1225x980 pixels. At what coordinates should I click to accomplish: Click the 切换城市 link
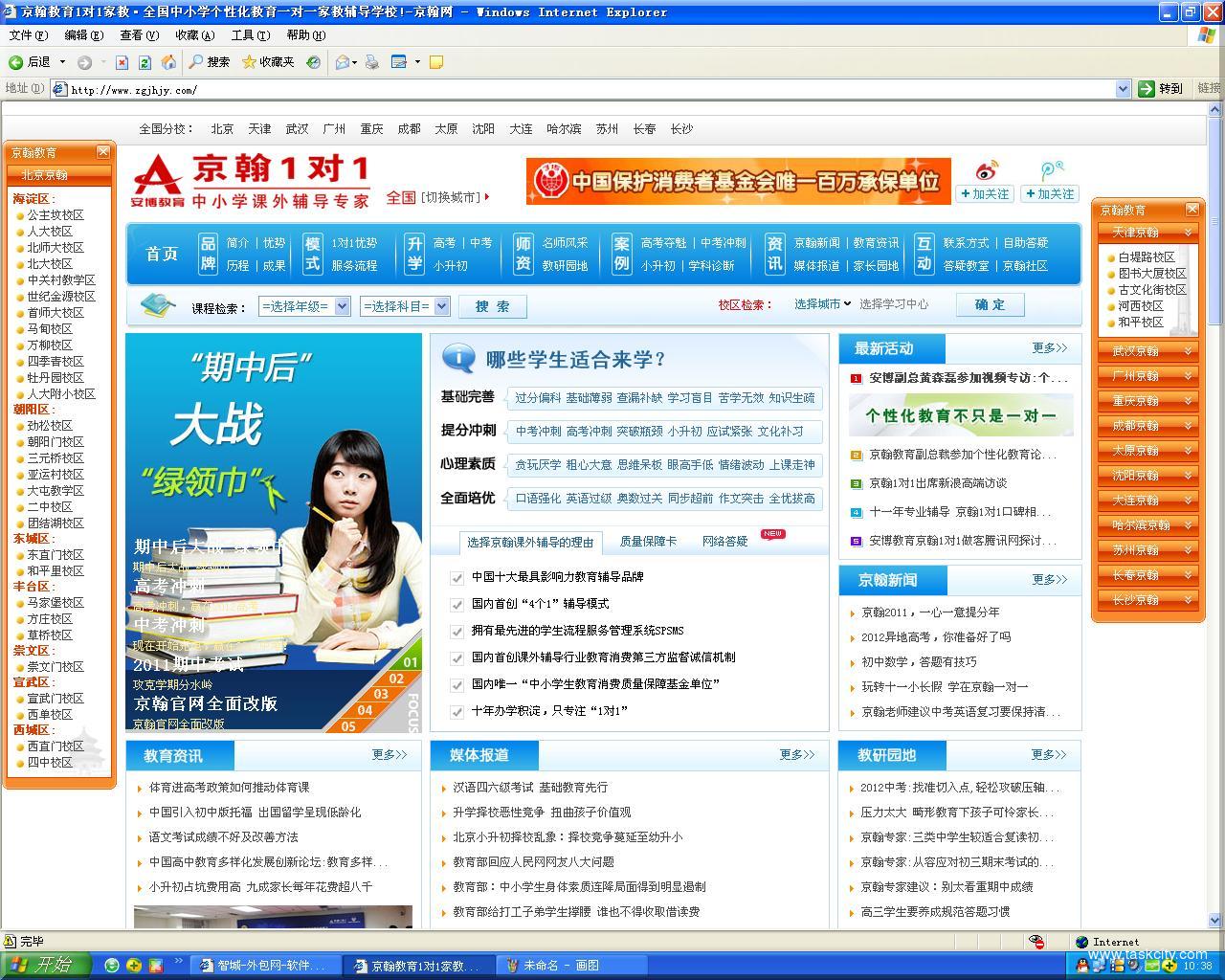tap(452, 197)
